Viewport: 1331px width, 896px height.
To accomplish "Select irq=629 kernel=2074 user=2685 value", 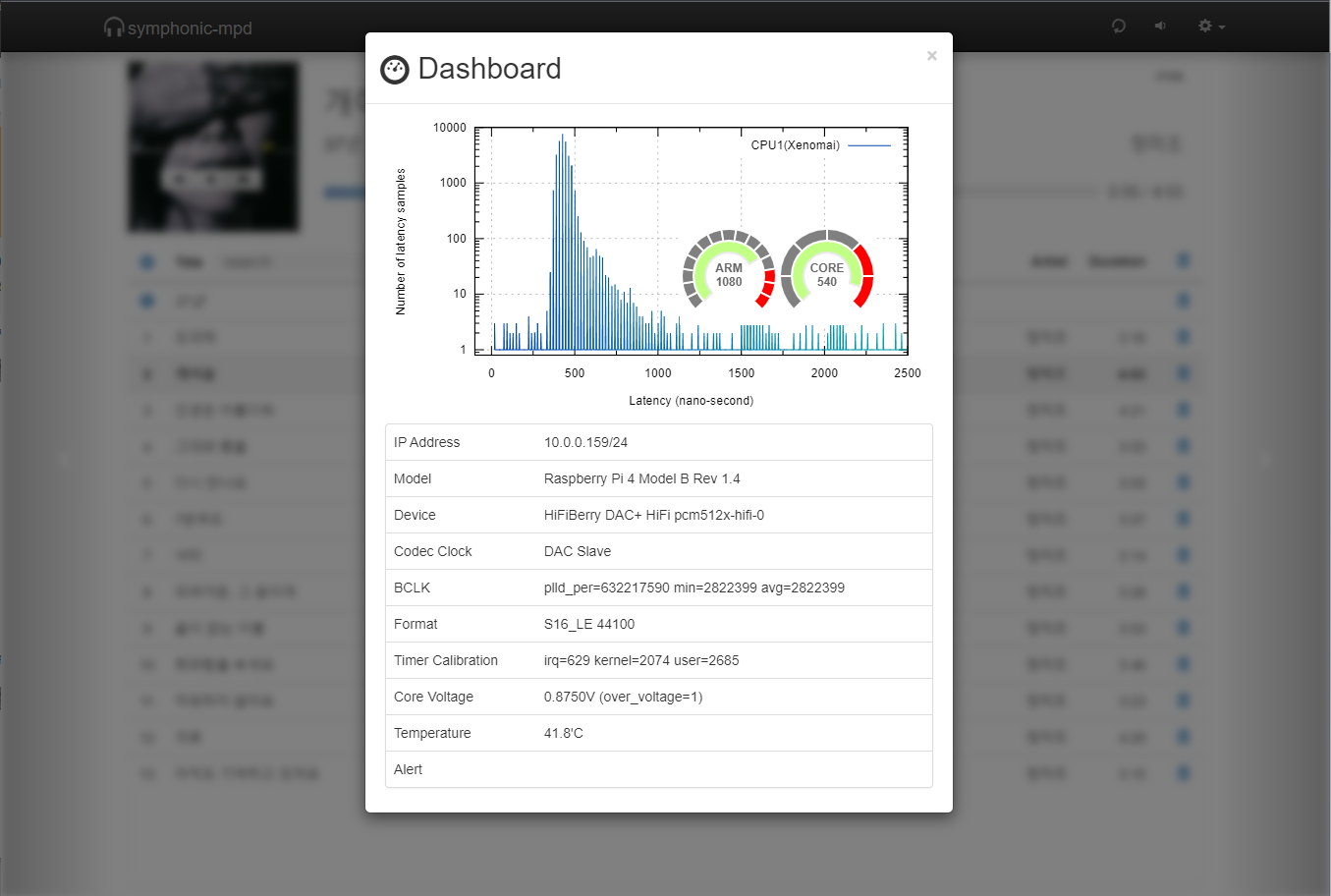I will pyautogui.click(x=641, y=660).
